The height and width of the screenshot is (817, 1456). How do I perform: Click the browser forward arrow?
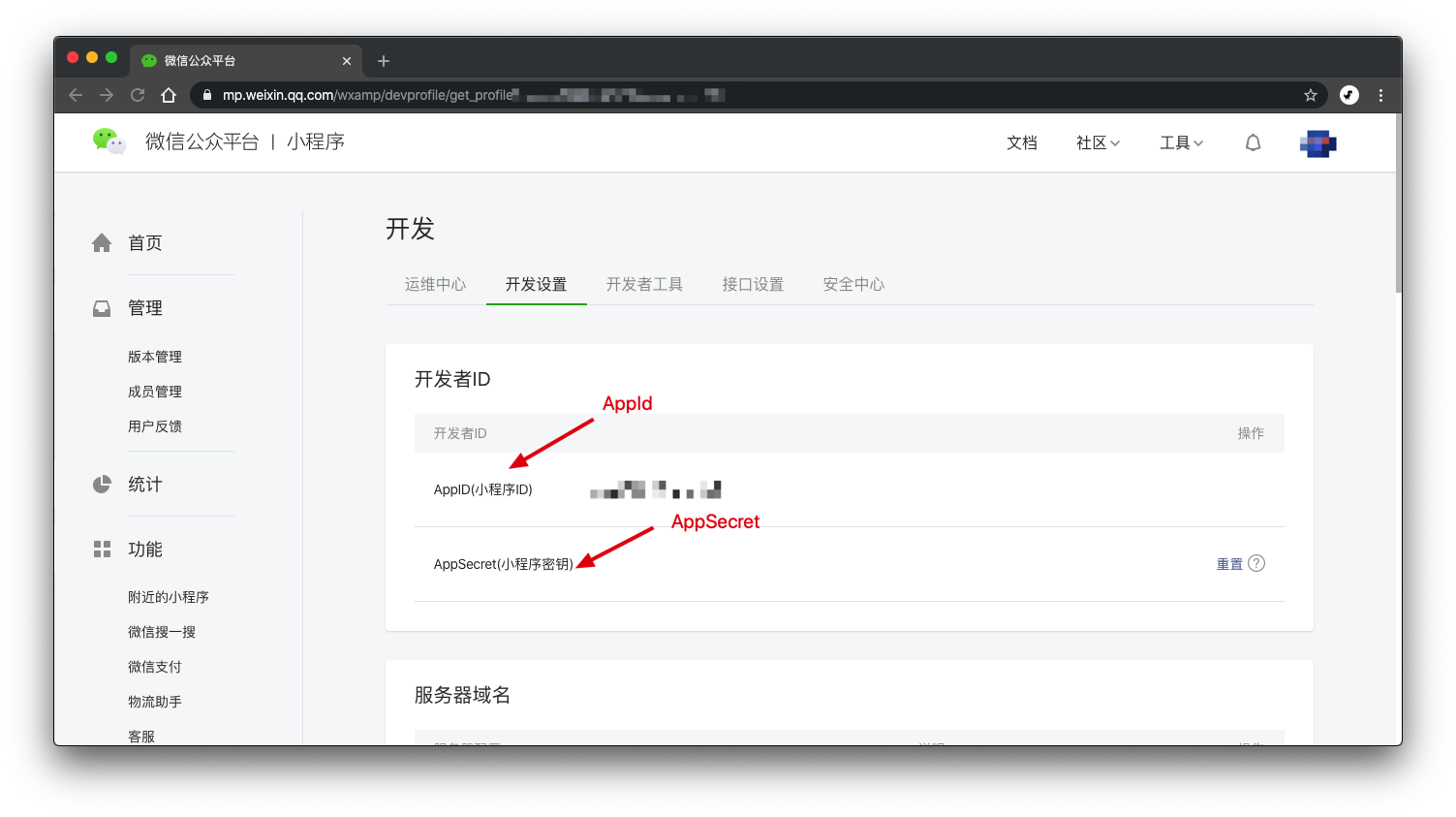tap(107, 95)
